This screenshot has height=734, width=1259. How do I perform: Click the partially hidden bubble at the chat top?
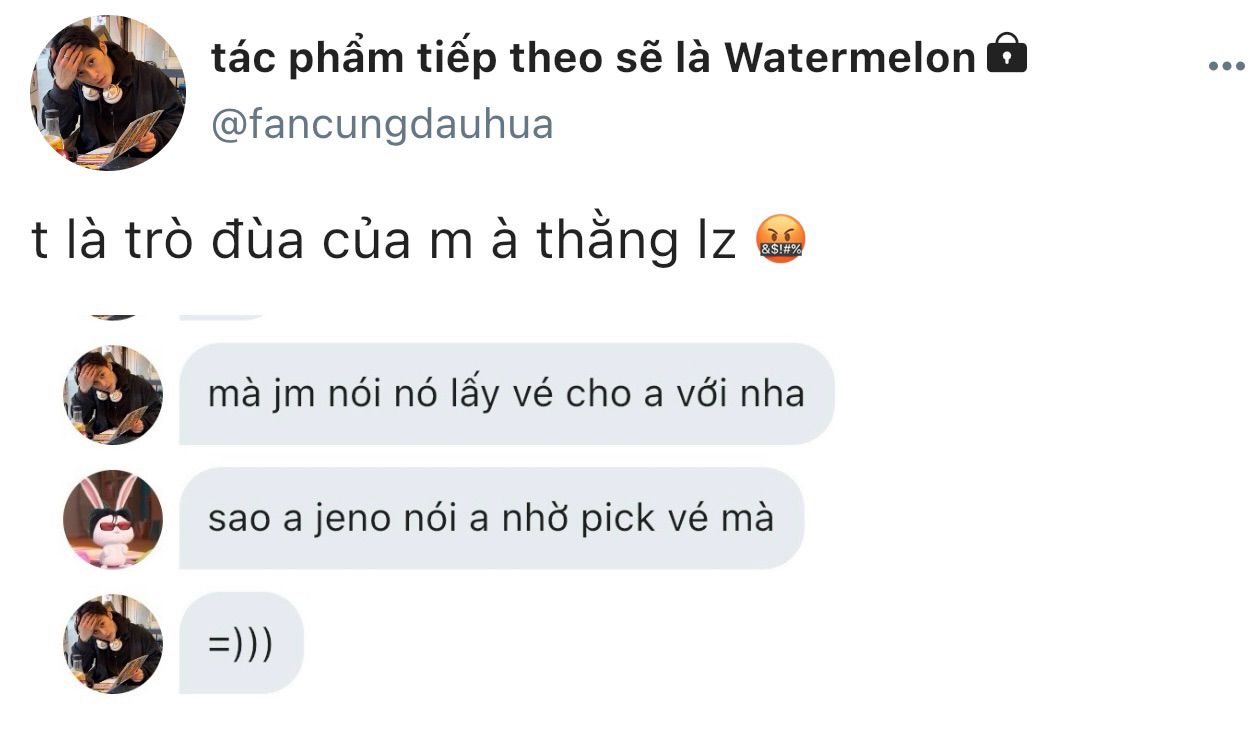coord(222,316)
